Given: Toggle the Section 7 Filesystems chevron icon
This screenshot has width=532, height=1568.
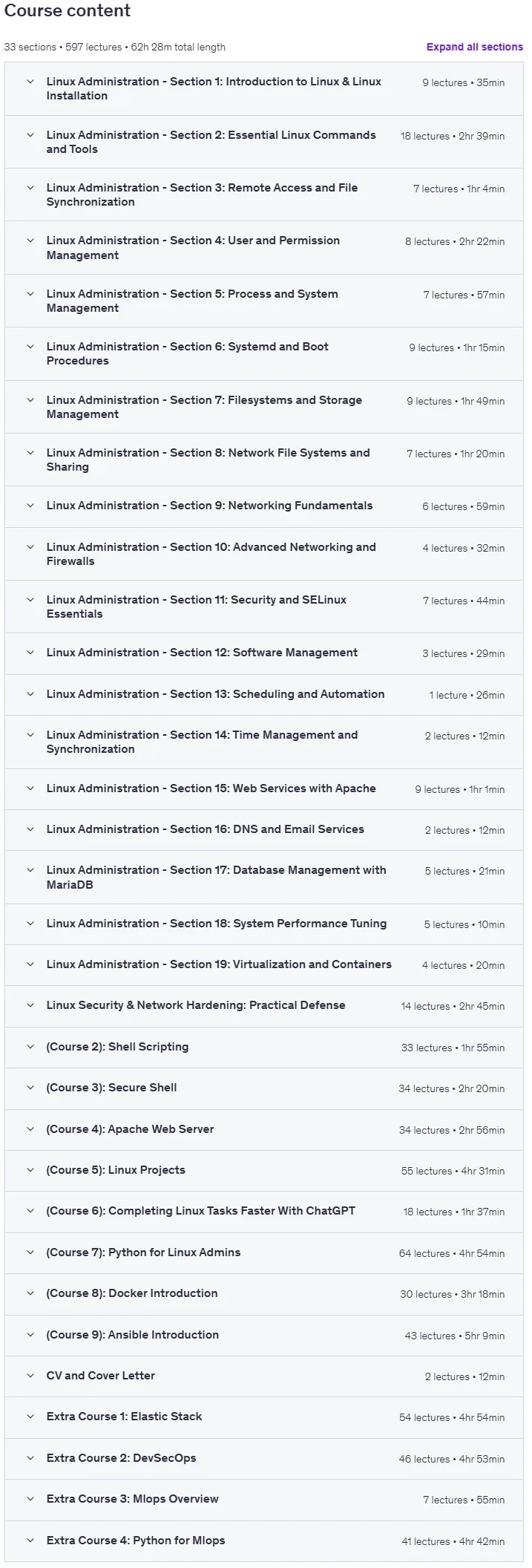Looking at the screenshot, I should point(30,401).
